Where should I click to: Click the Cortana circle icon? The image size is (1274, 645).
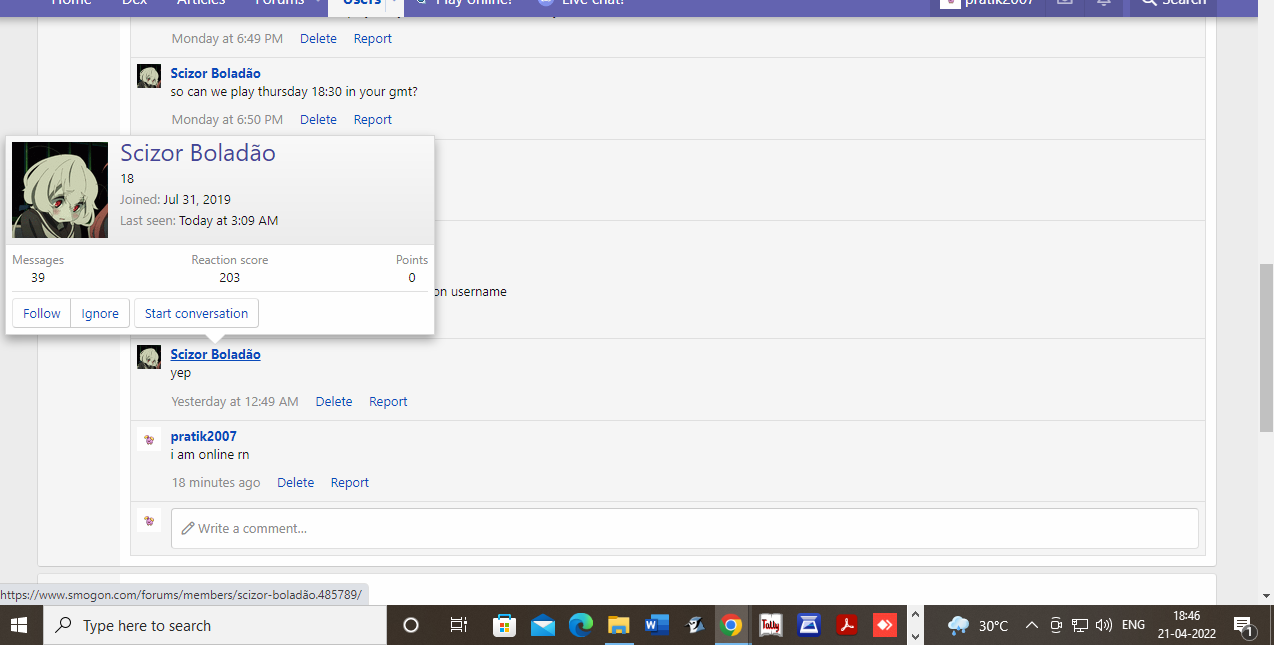click(410, 625)
